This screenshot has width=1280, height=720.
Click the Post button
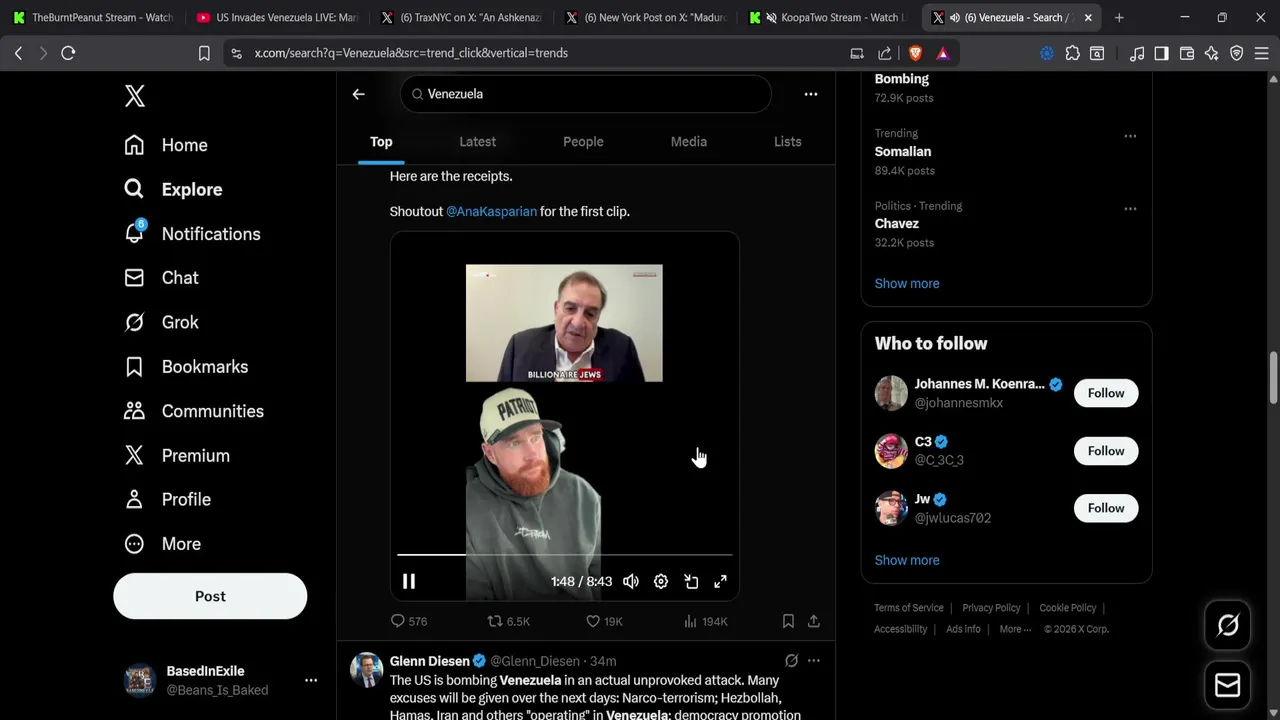point(210,596)
